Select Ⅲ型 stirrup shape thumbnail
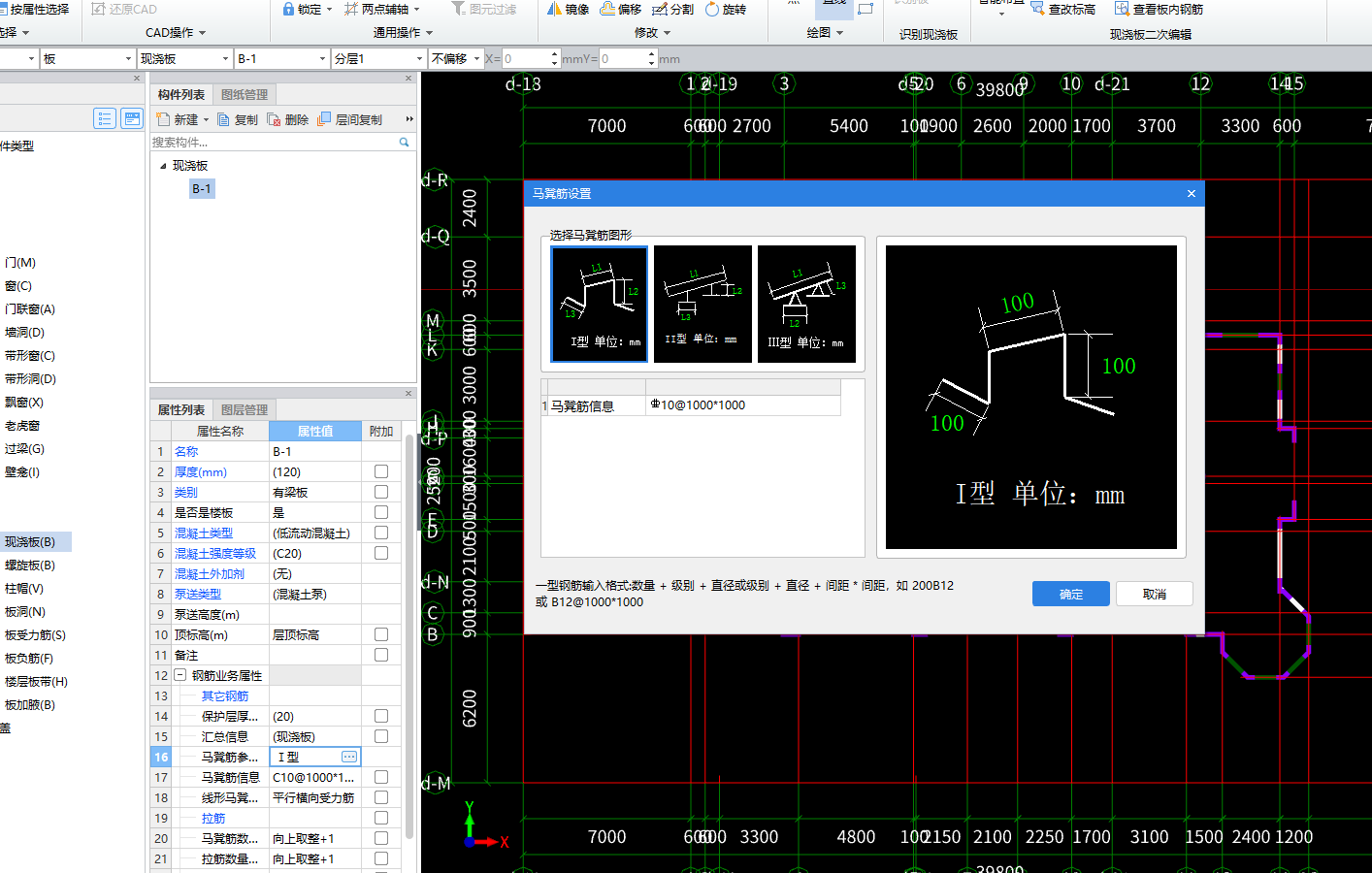Viewport: 1372px width, 873px height. click(x=806, y=304)
